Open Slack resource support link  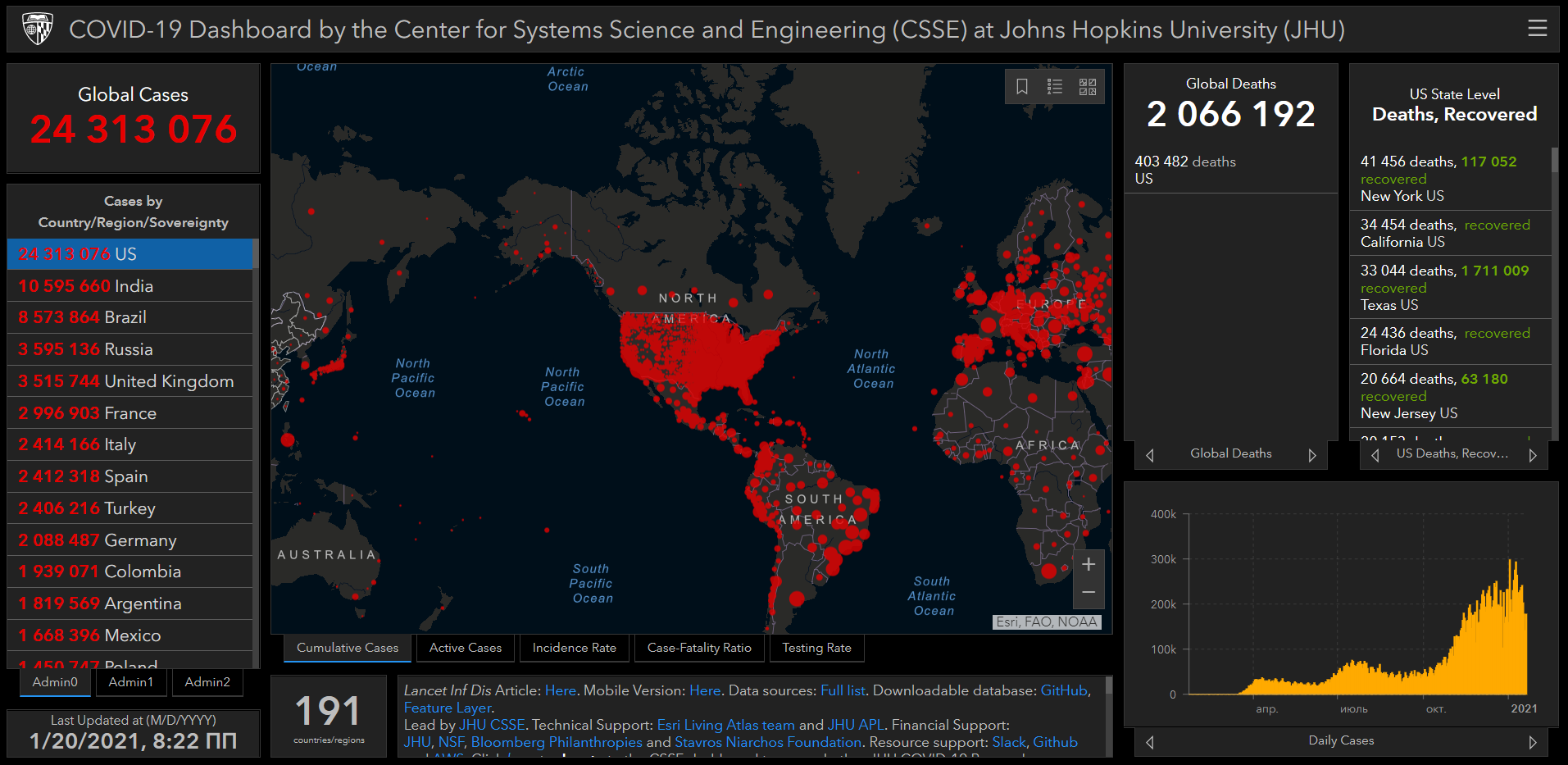click(1009, 742)
